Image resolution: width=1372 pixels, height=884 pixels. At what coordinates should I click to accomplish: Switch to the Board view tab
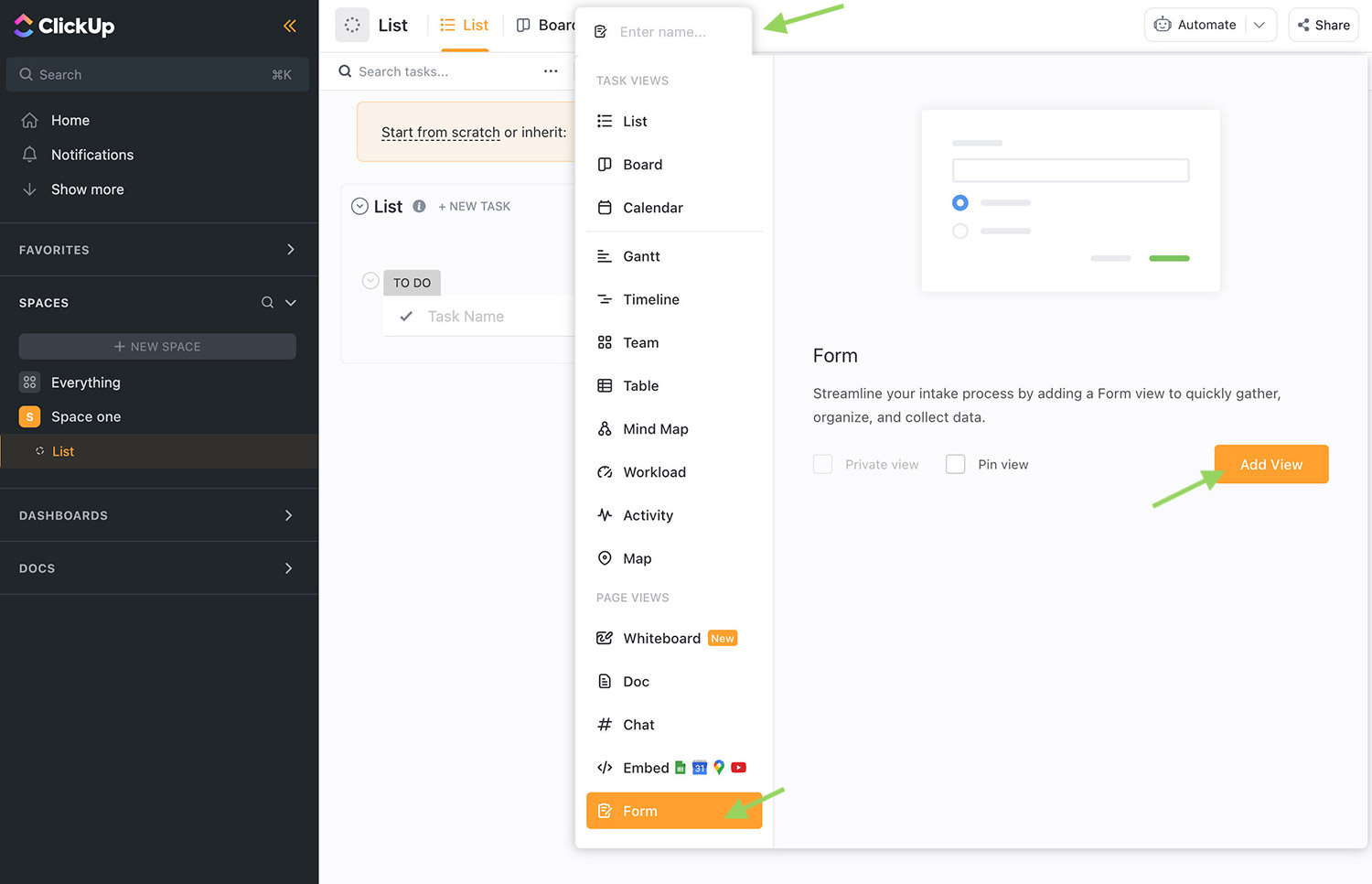point(546,25)
